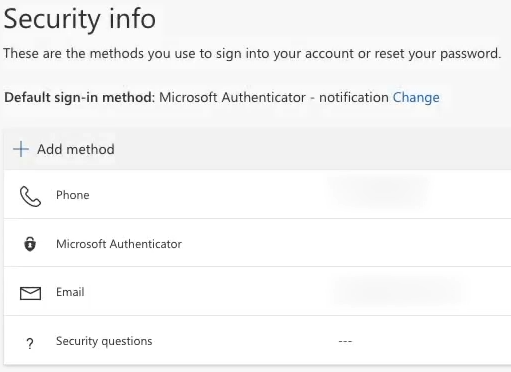Click the Add method label
The image size is (511, 372).
pos(76,149)
